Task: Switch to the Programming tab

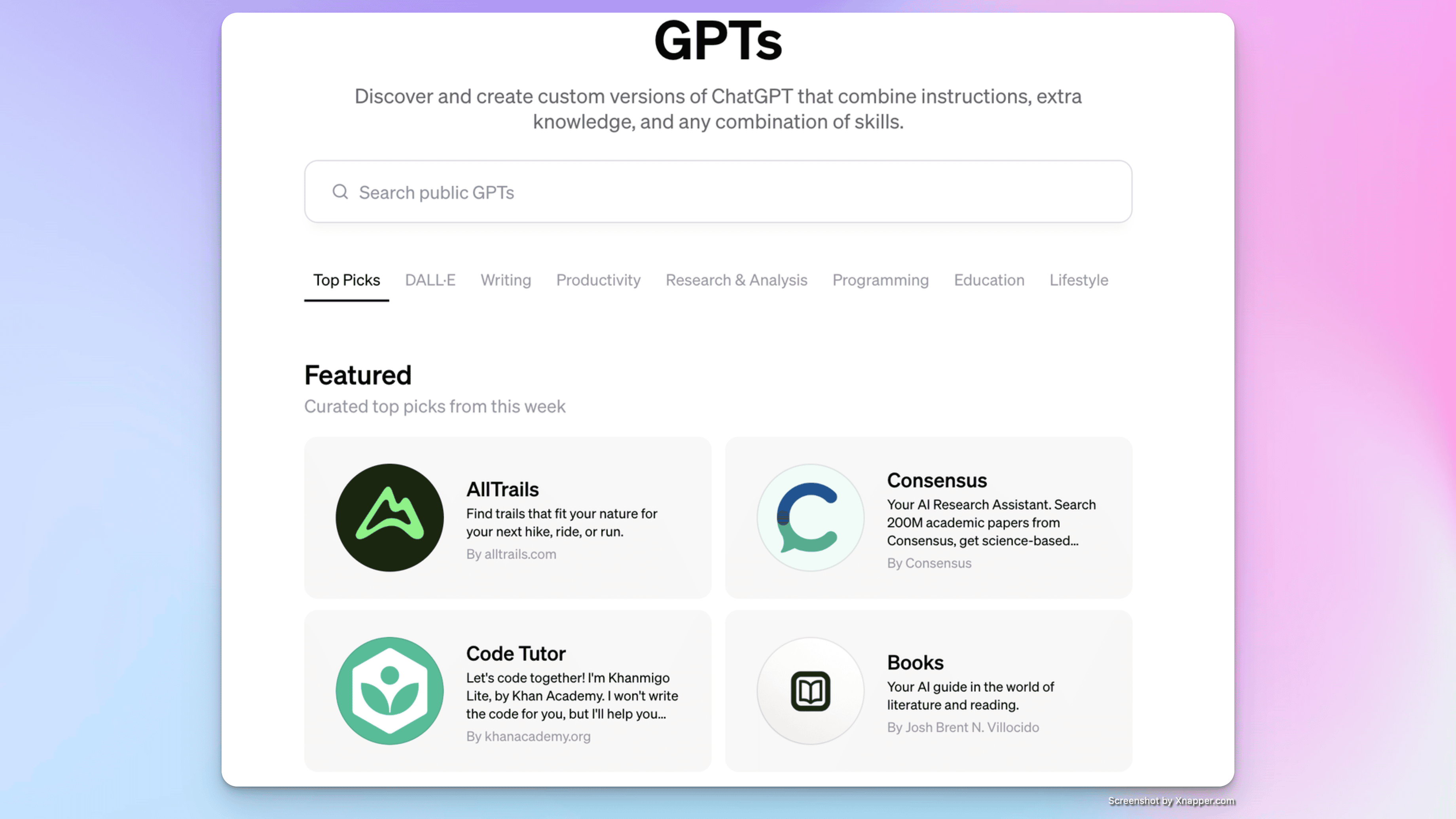Action: tap(880, 280)
